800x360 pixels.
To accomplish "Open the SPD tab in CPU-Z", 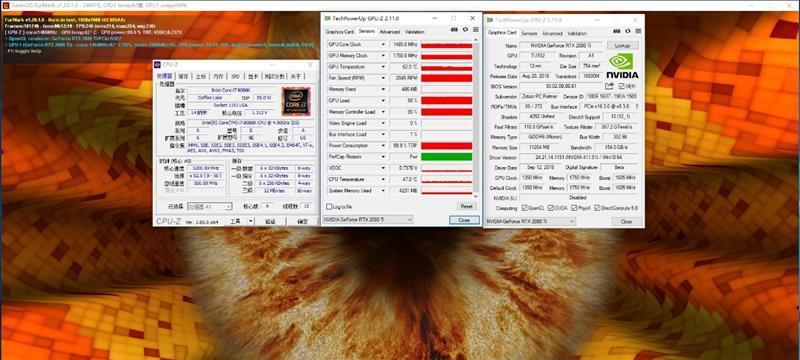I will pos(235,76).
